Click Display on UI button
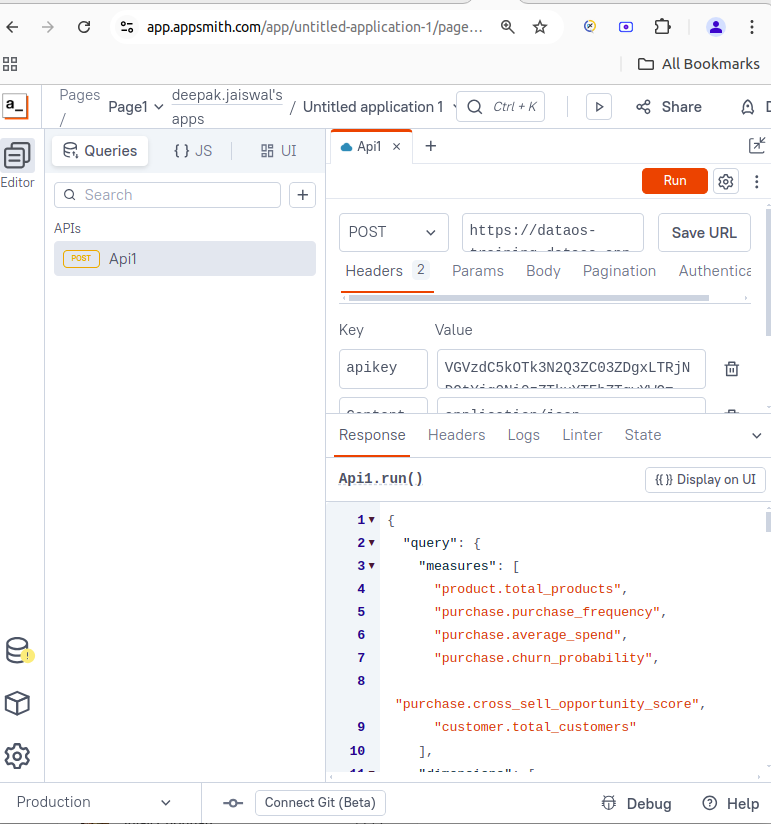This screenshot has height=824, width=771. coord(705,479)
